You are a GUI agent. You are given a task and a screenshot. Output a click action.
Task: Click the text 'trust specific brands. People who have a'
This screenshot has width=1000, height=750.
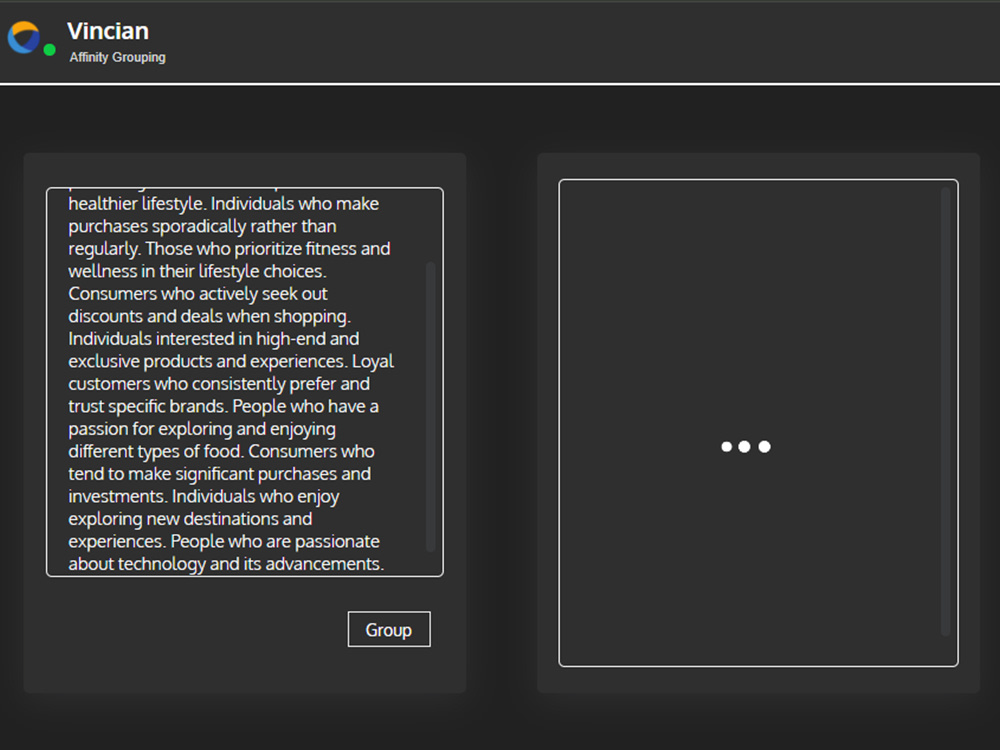pos(224,406)
